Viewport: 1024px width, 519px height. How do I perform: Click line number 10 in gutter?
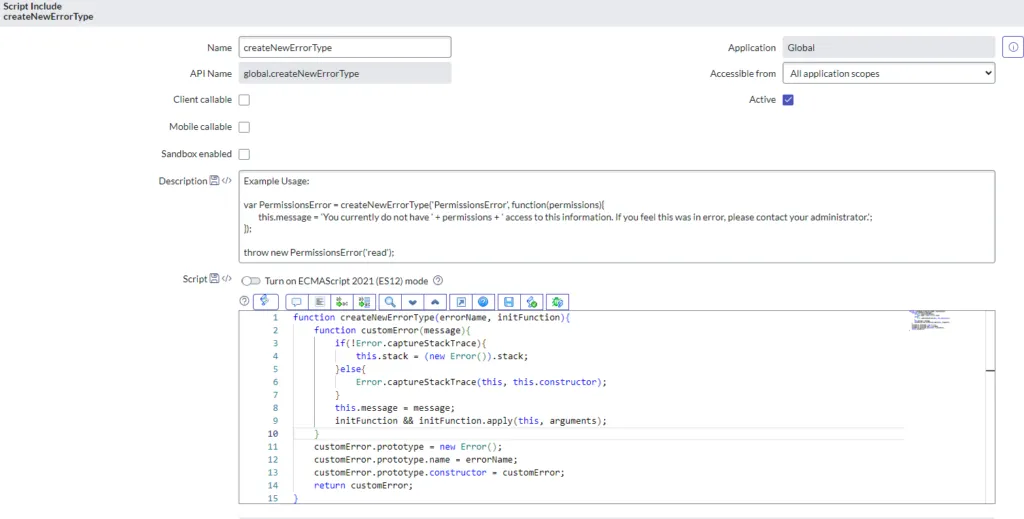pos(272,433)
